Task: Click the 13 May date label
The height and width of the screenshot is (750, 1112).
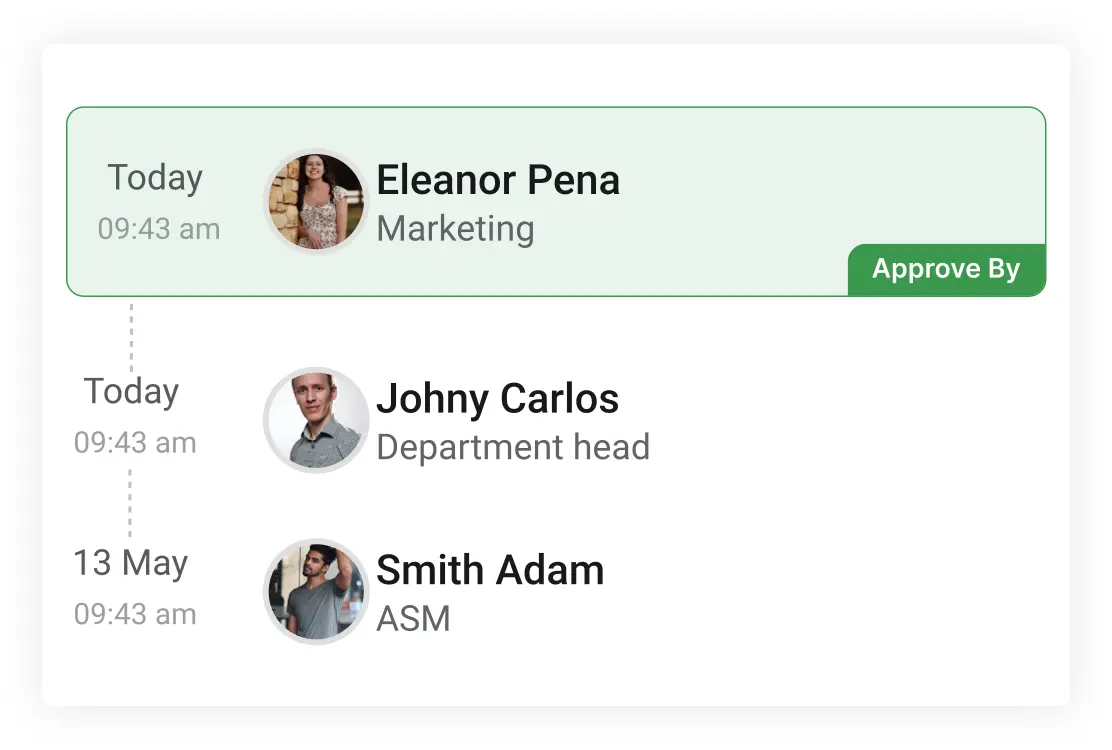Action: [131, 564]
